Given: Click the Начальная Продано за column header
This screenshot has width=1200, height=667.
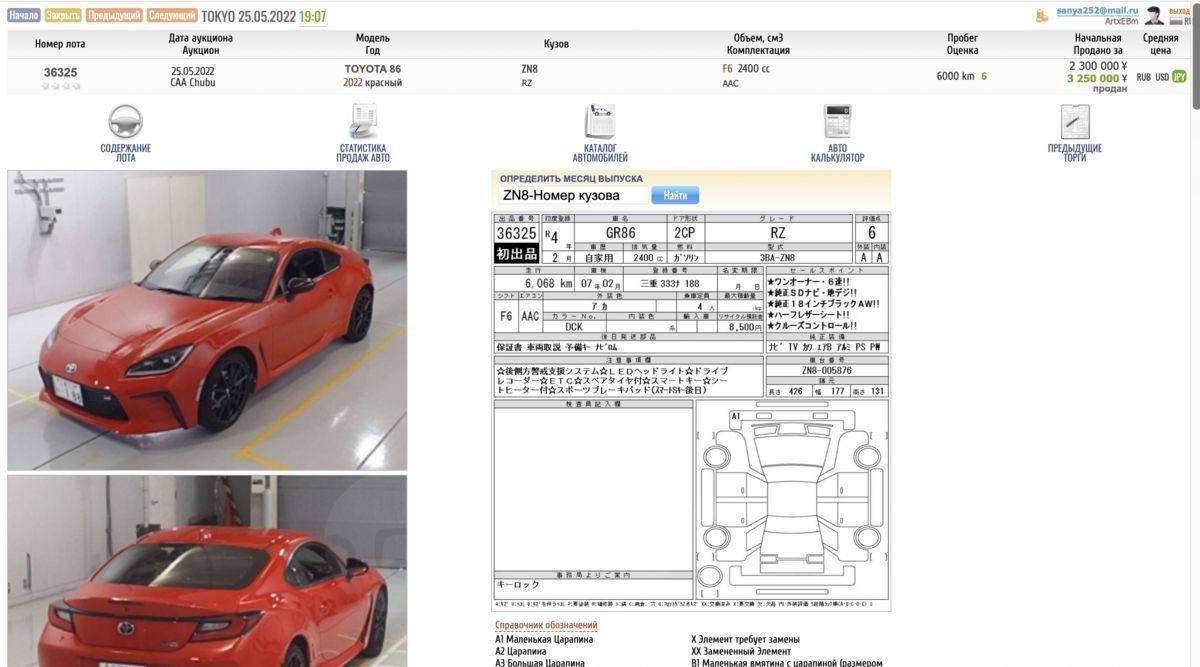Looking at the screenshot, I should click(x=1098, y=44).
